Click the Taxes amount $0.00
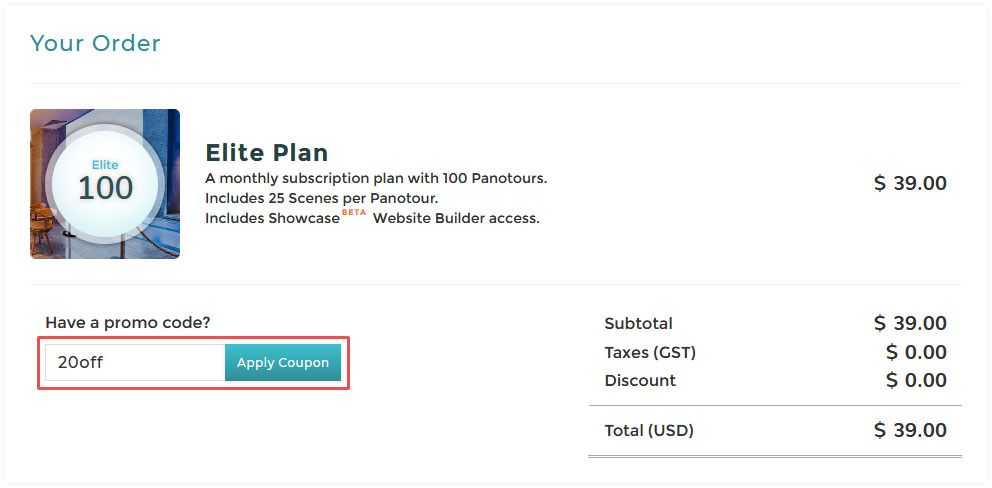The width and height of the screenshot is (992, 488). [916, 352]
